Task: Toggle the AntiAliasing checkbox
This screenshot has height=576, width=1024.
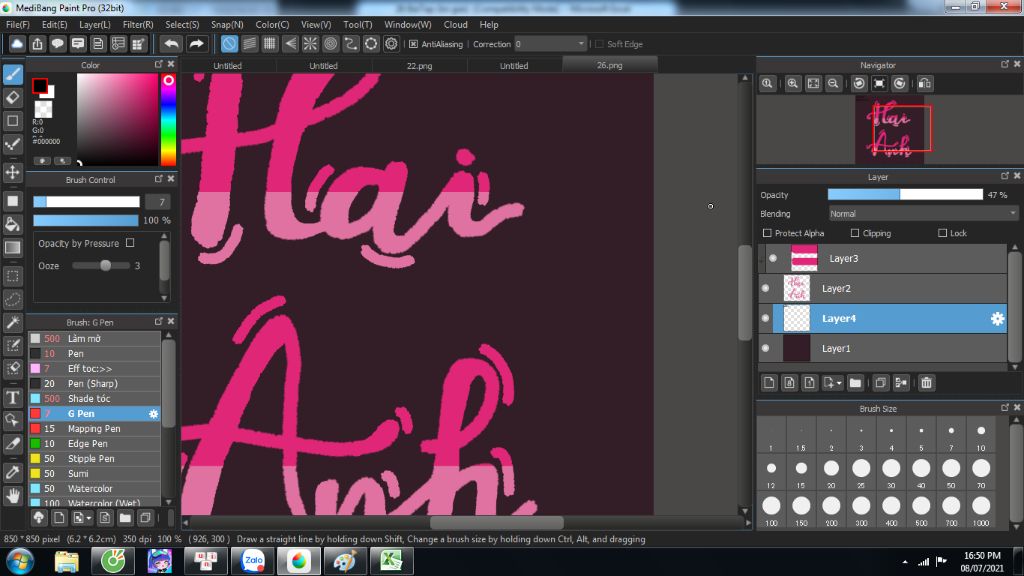Action: 413,44
